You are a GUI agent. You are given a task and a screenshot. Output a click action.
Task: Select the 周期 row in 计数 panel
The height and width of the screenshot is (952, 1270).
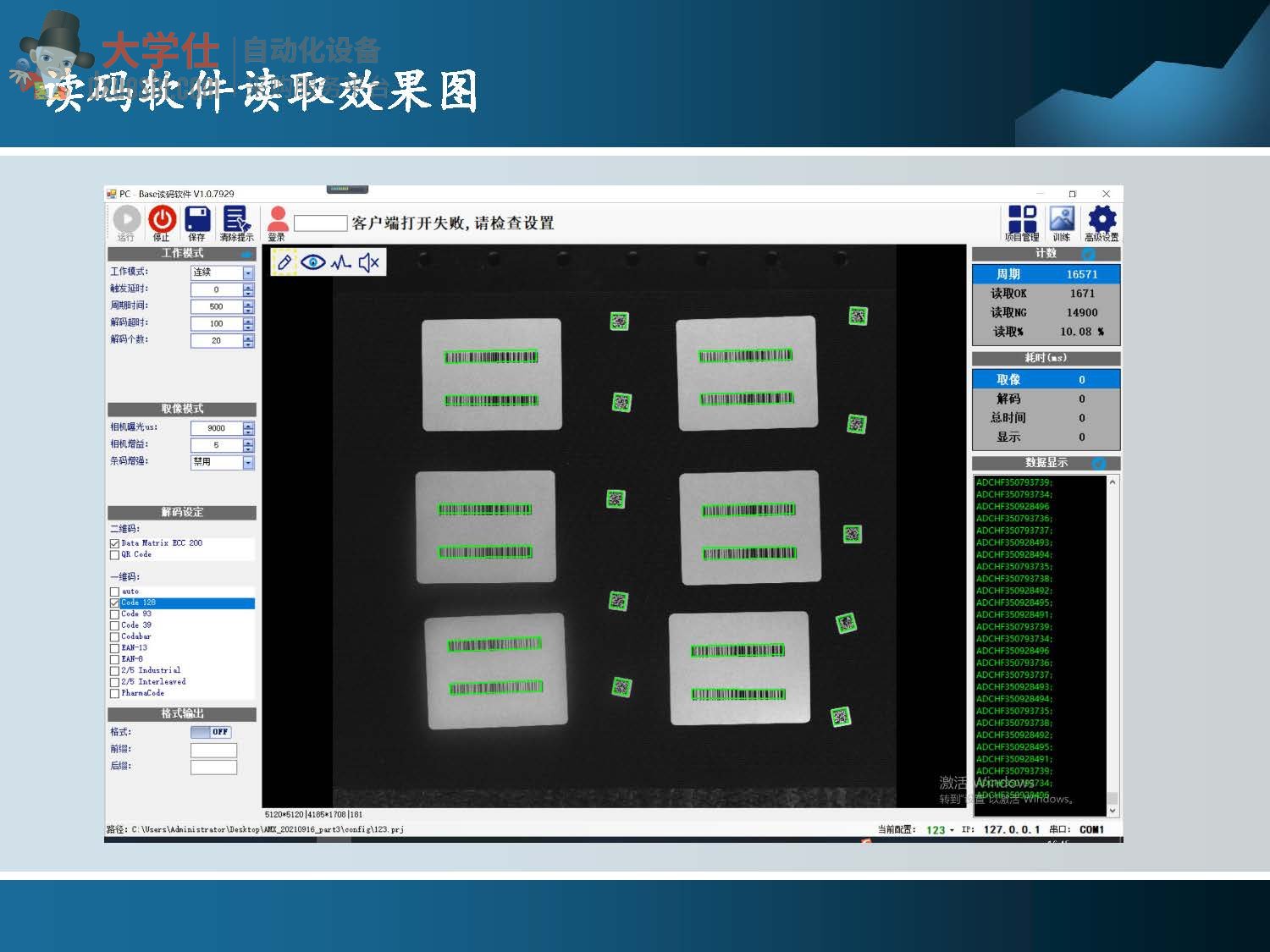(x=1046, y=274)
